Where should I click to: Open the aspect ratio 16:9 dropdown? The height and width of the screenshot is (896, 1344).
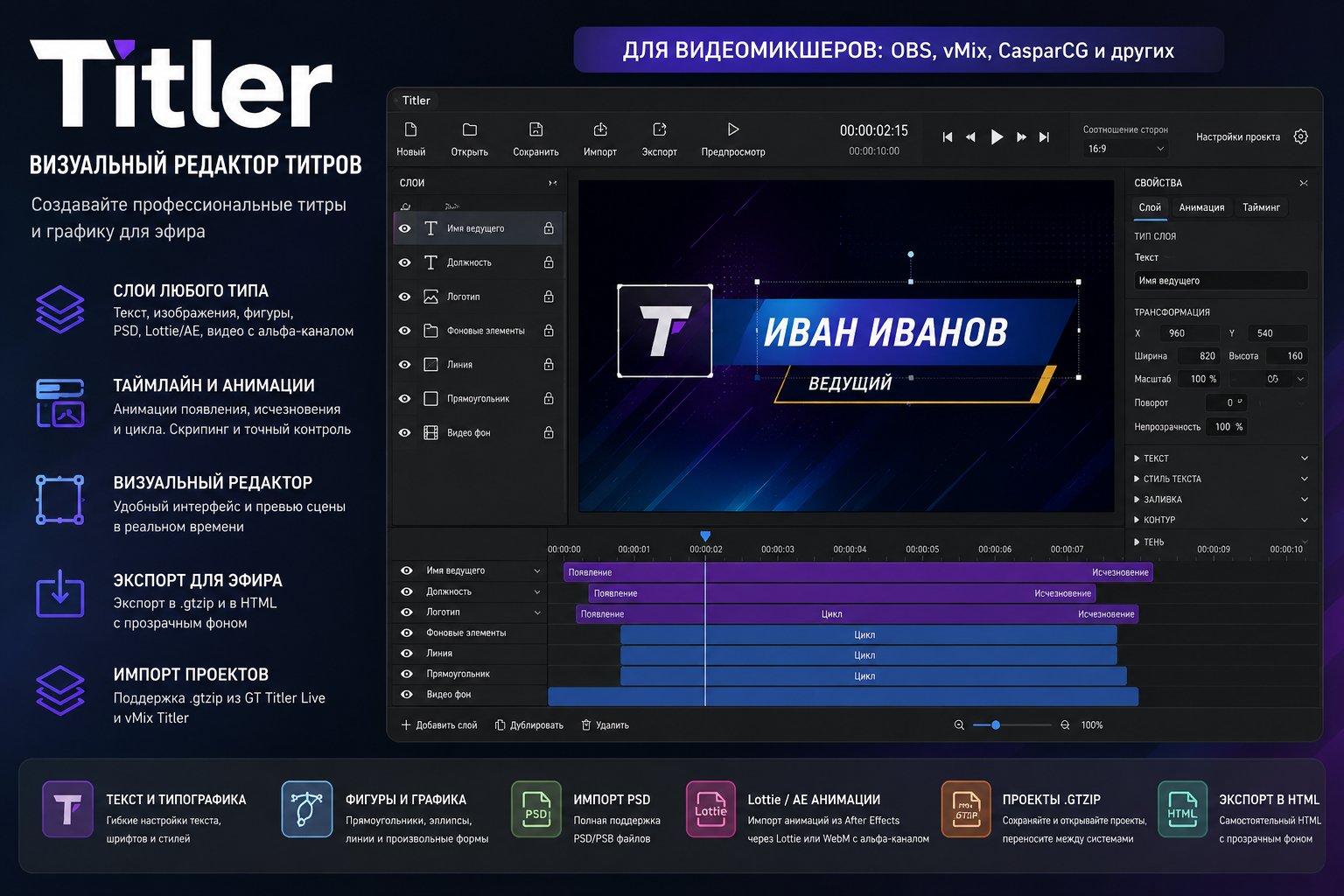1125,149
